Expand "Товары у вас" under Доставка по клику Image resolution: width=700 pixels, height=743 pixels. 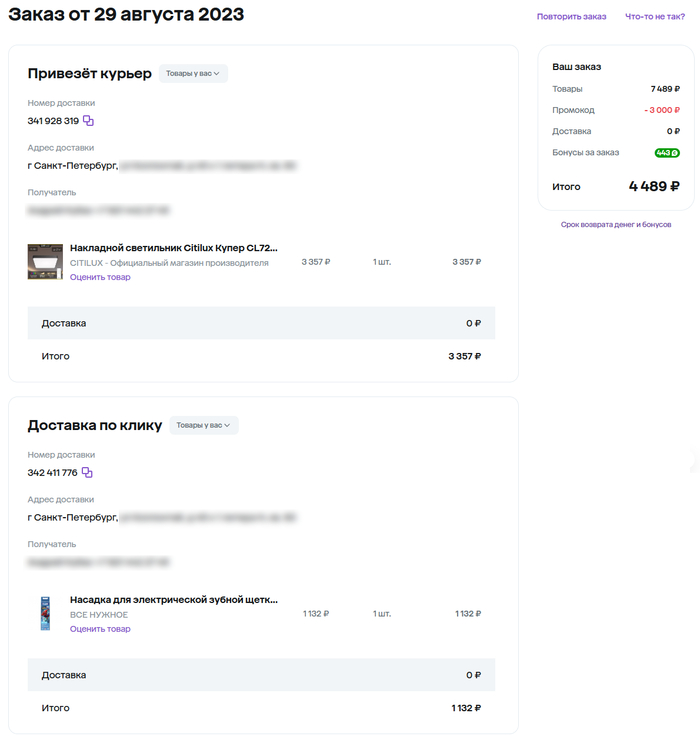[x=204, y=425]
